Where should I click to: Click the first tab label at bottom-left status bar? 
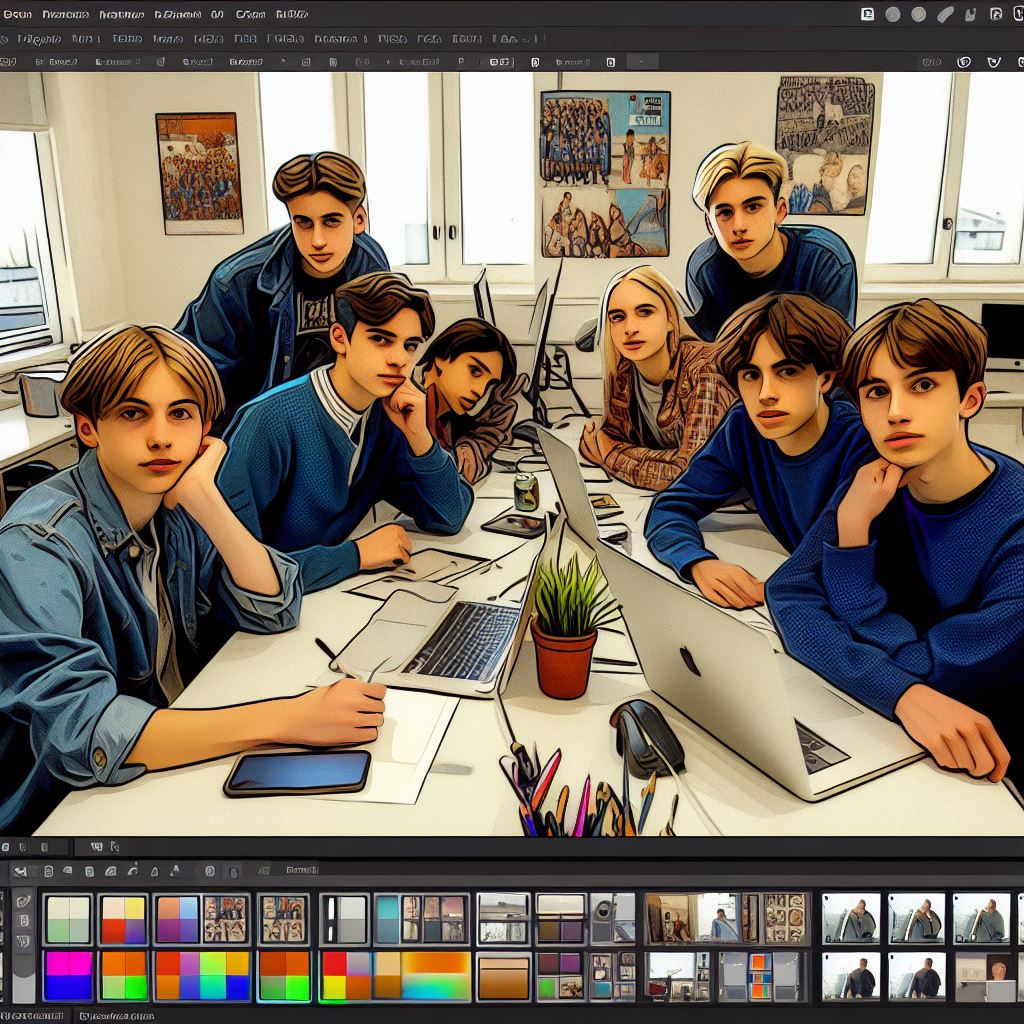tap(33, 1016)
